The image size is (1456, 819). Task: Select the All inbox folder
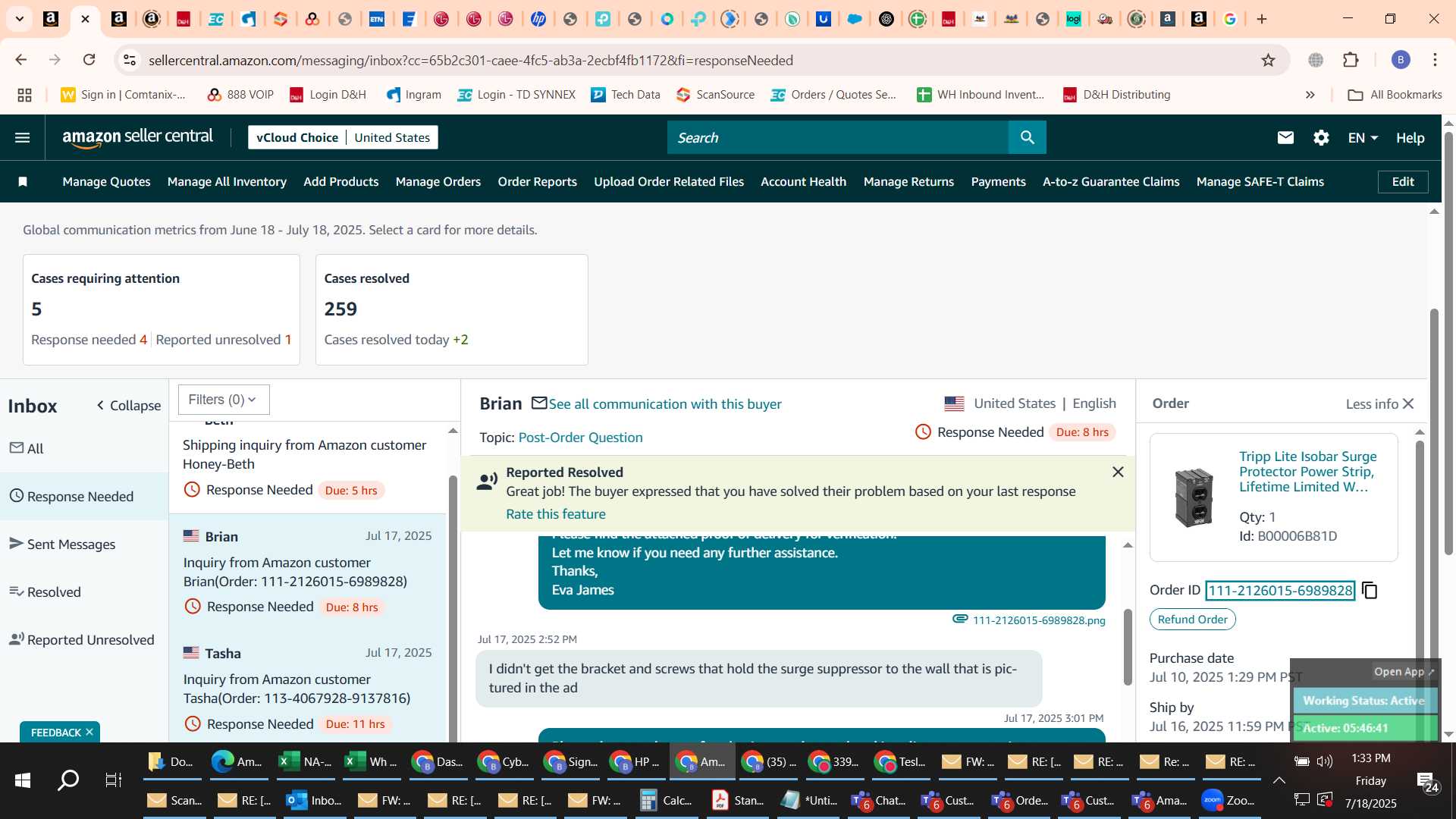[84, 448]
